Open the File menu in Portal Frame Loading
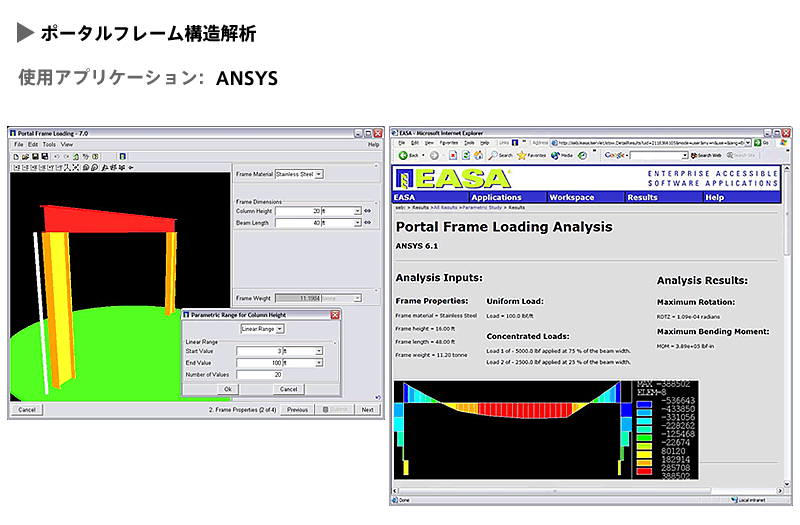Viewport: 800px width, 525px height. (19, 144)
